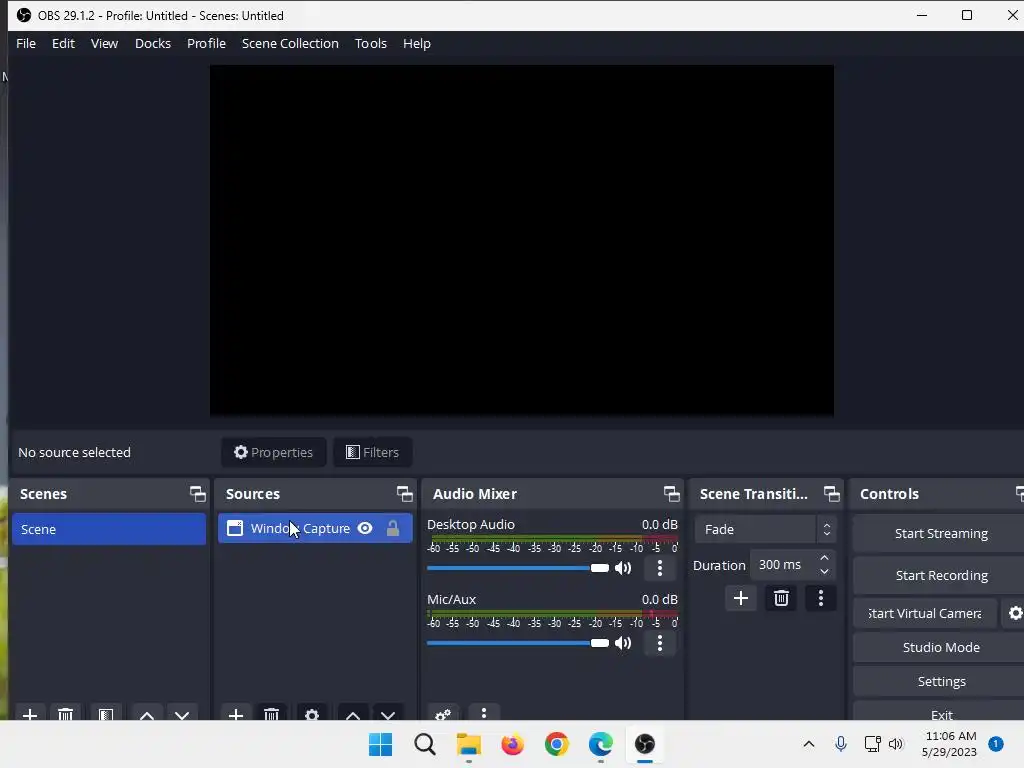Screen dimensions: 1024x768
Task: Remove selected scene with trash icon
Action: pyautogui.click(x=65, y=714)
